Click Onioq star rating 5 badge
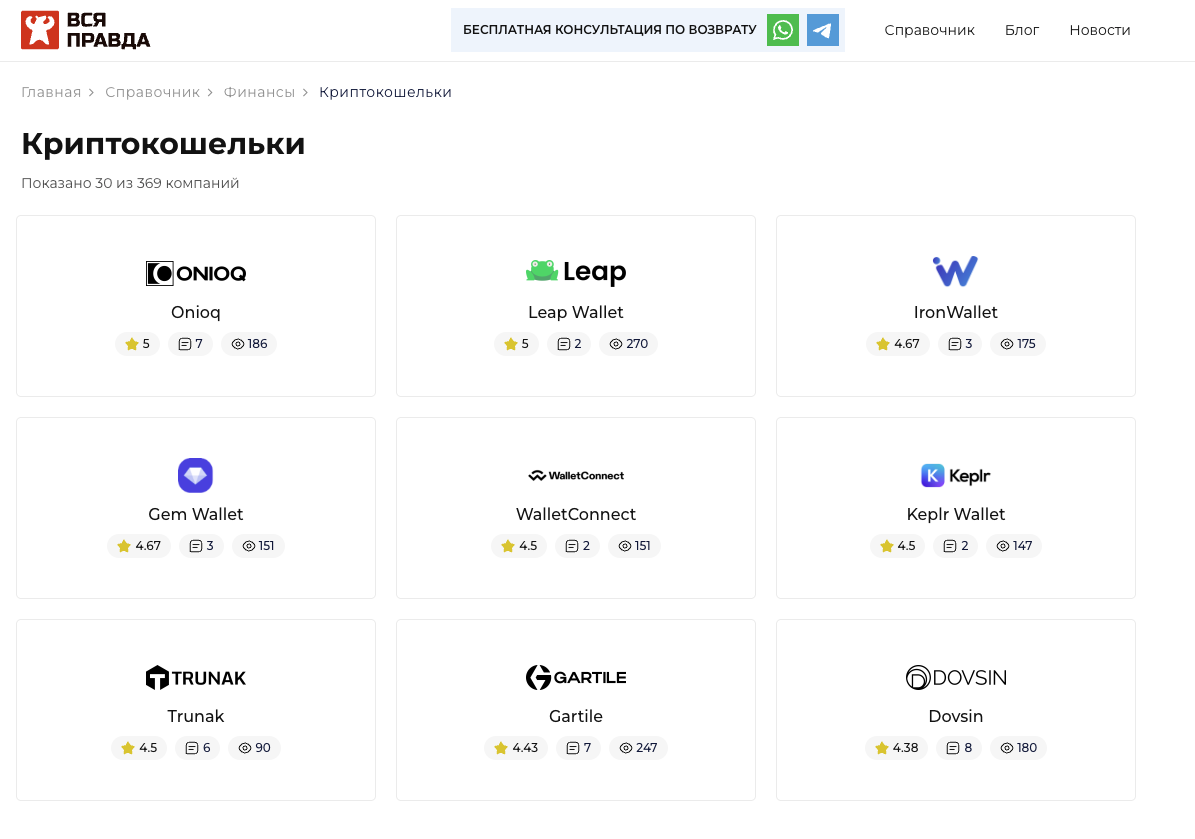1195x839 pixels. pos(137,344)
